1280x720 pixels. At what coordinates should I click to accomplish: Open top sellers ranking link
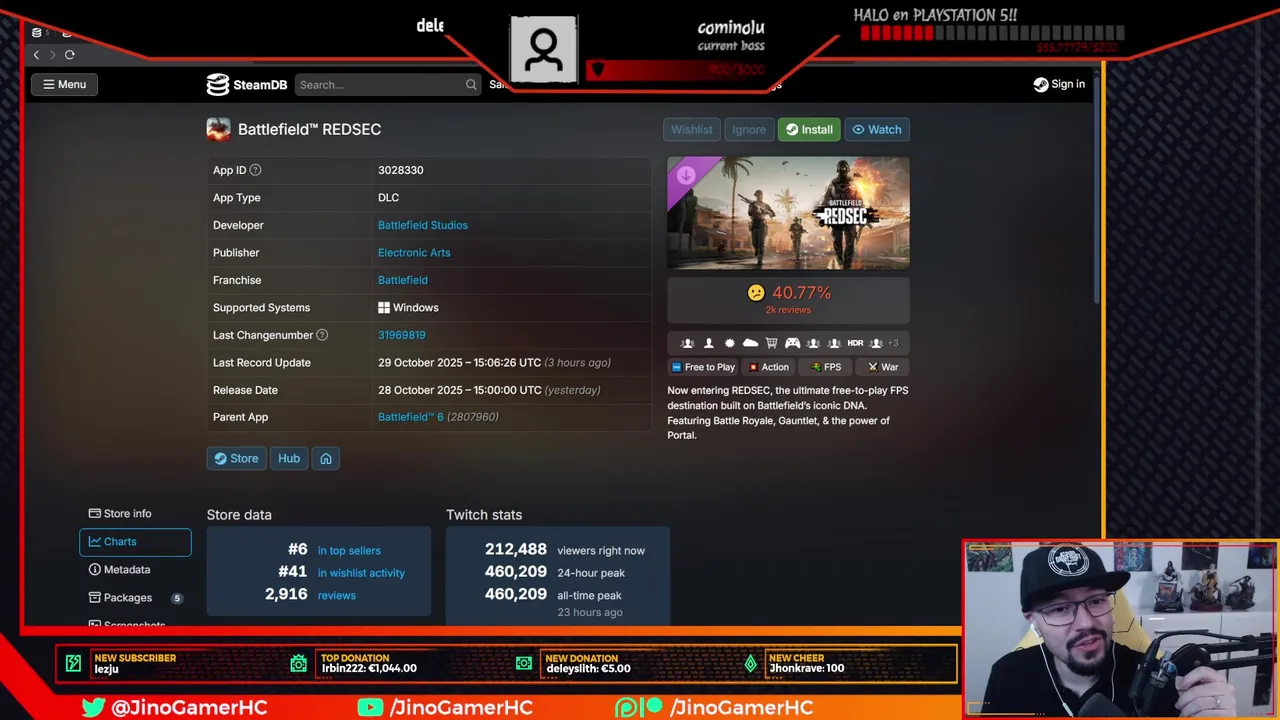349,550
